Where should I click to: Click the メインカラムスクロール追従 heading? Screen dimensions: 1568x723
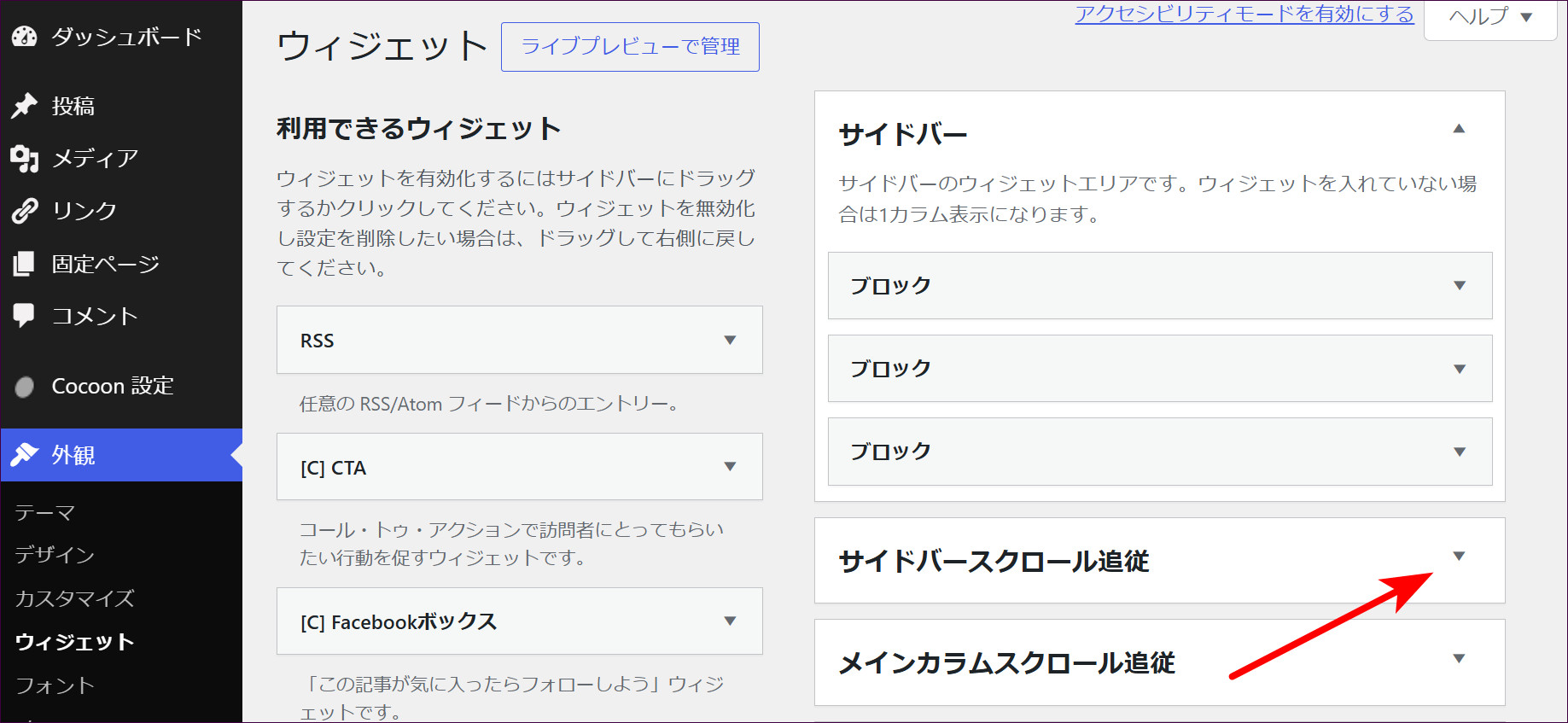tap(1007, 663)
